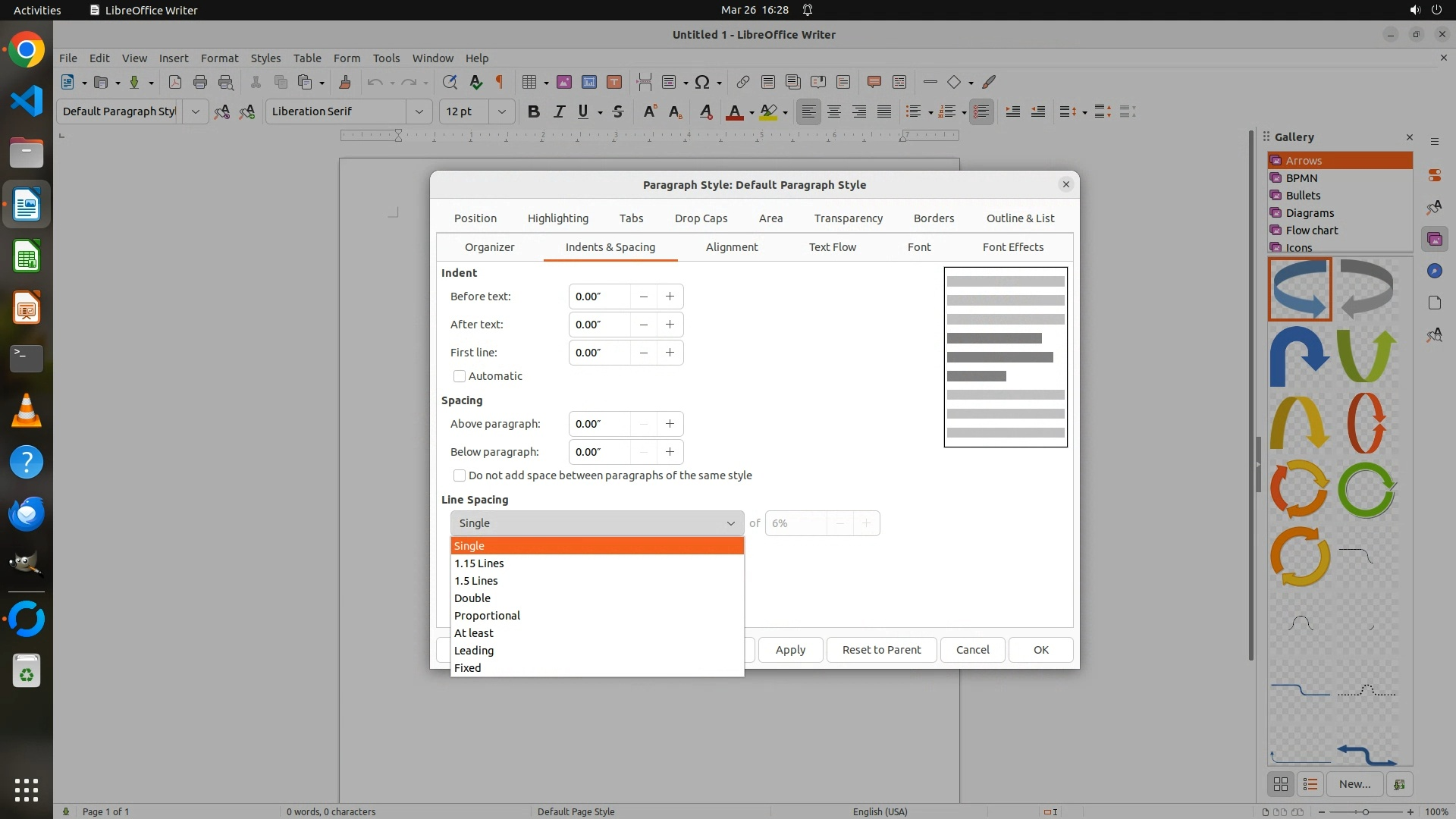Toggle Formatting Marks pilcrow icon
The image size is (1456, 819).
(x=500, y=82)
